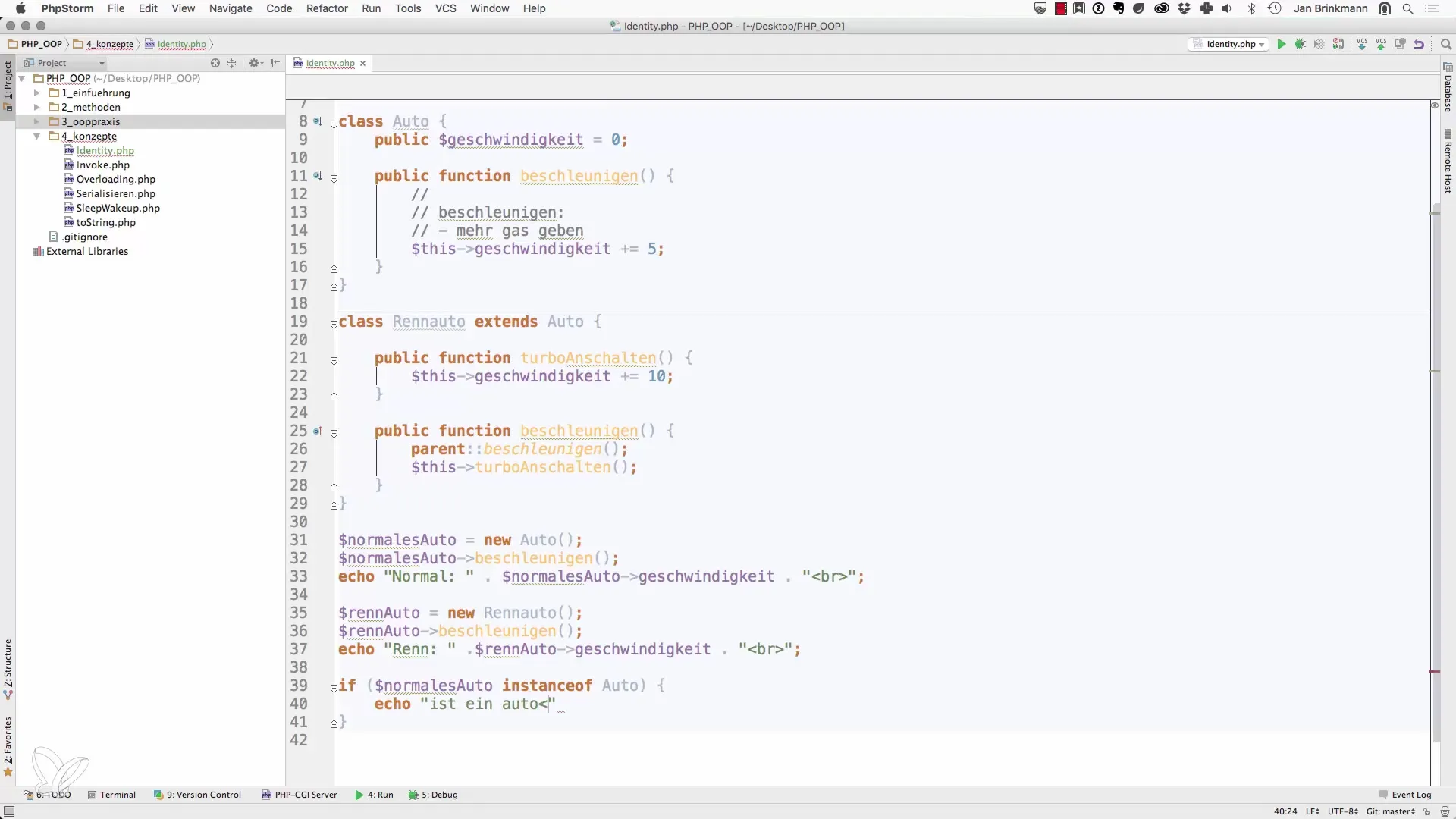The height and width of the screenshot is (819, 1456).
Task: Collapse the 4_konzepte folder
Action: pyautogui.click(x=36, y=136)
